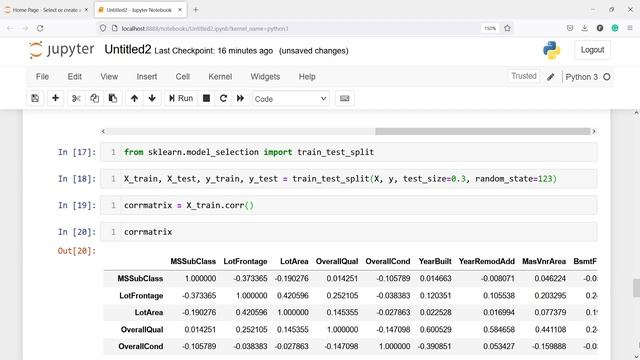
Task: Move selected cell down arrow
Action: click(x=152, y=98)
